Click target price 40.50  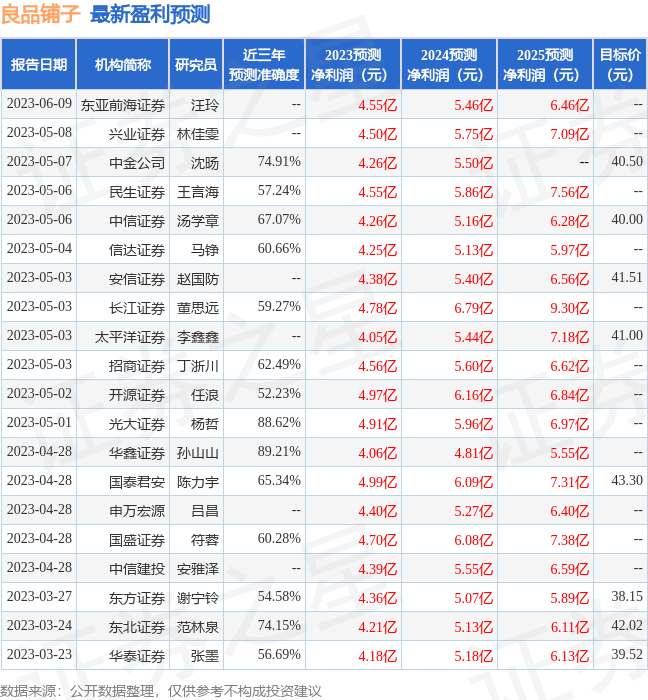tap(627, 162)
